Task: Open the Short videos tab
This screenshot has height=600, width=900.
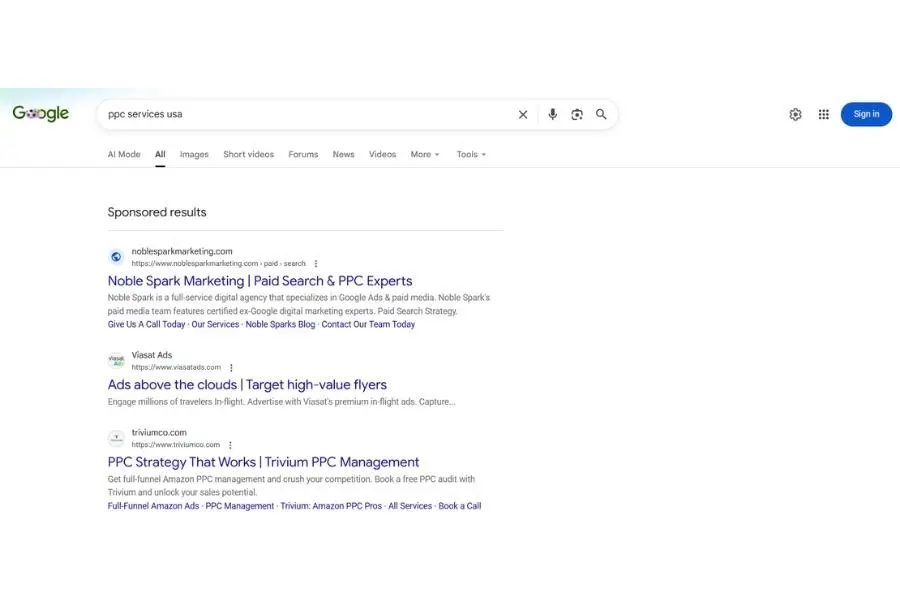Action: click(x=249, y=154)
